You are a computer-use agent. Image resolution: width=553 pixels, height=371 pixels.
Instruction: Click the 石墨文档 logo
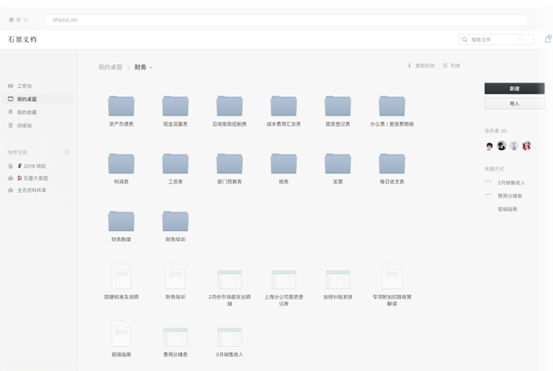click(x=23, y=39)
